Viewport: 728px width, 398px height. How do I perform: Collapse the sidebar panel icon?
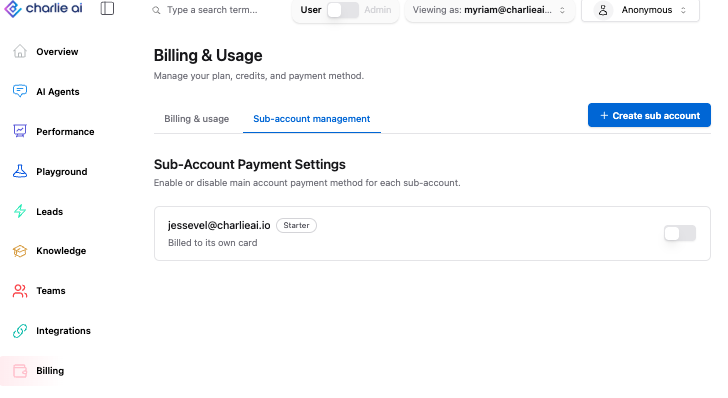[x=107, y=8]
